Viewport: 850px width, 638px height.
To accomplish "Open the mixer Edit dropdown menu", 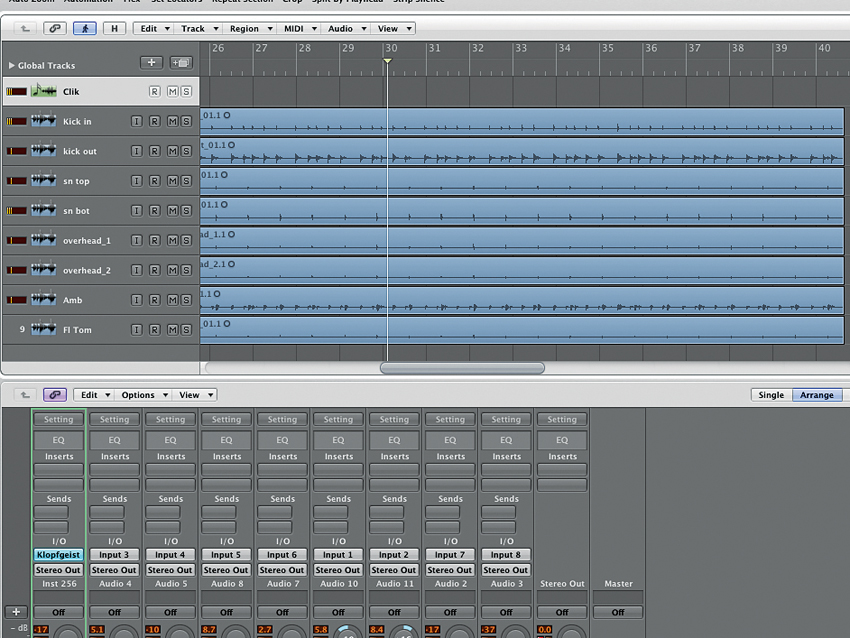I will click(x=94, y=395).
